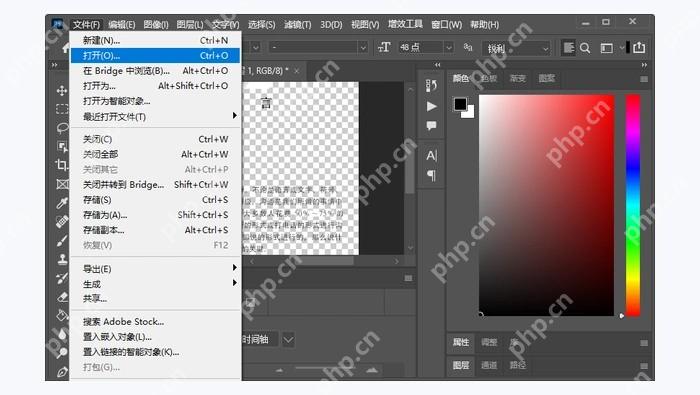
Task: Choose 新建(N)... from File menu
Action: click(155, 40)
